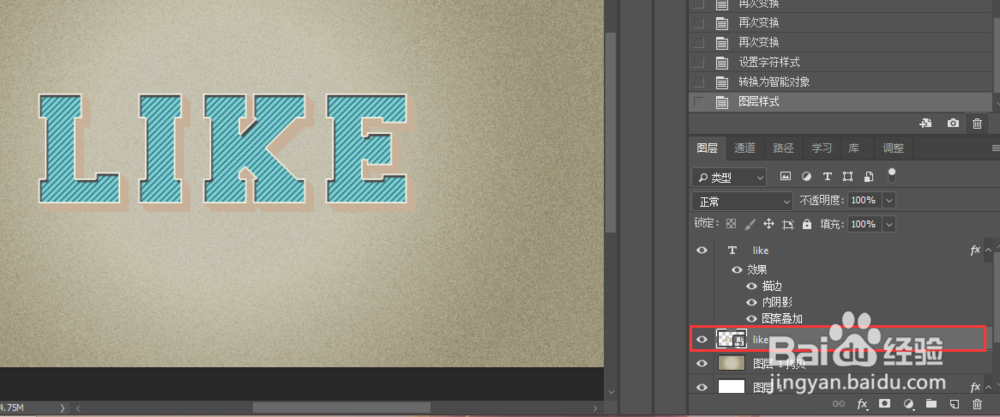This screenshot has width=1000, height=417.
Task: Toggle visibility of the like text layer
Action: click(702, 251)
